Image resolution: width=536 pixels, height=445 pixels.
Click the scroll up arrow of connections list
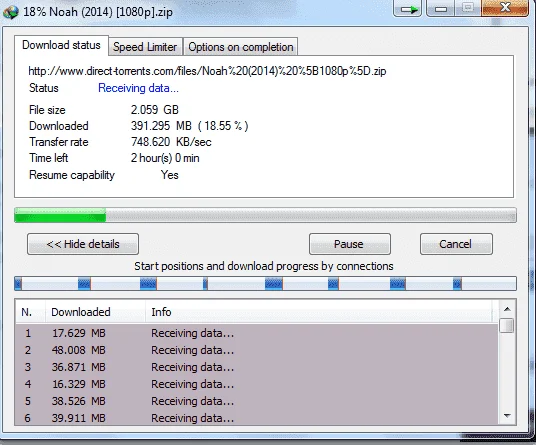tap(507, 309)
